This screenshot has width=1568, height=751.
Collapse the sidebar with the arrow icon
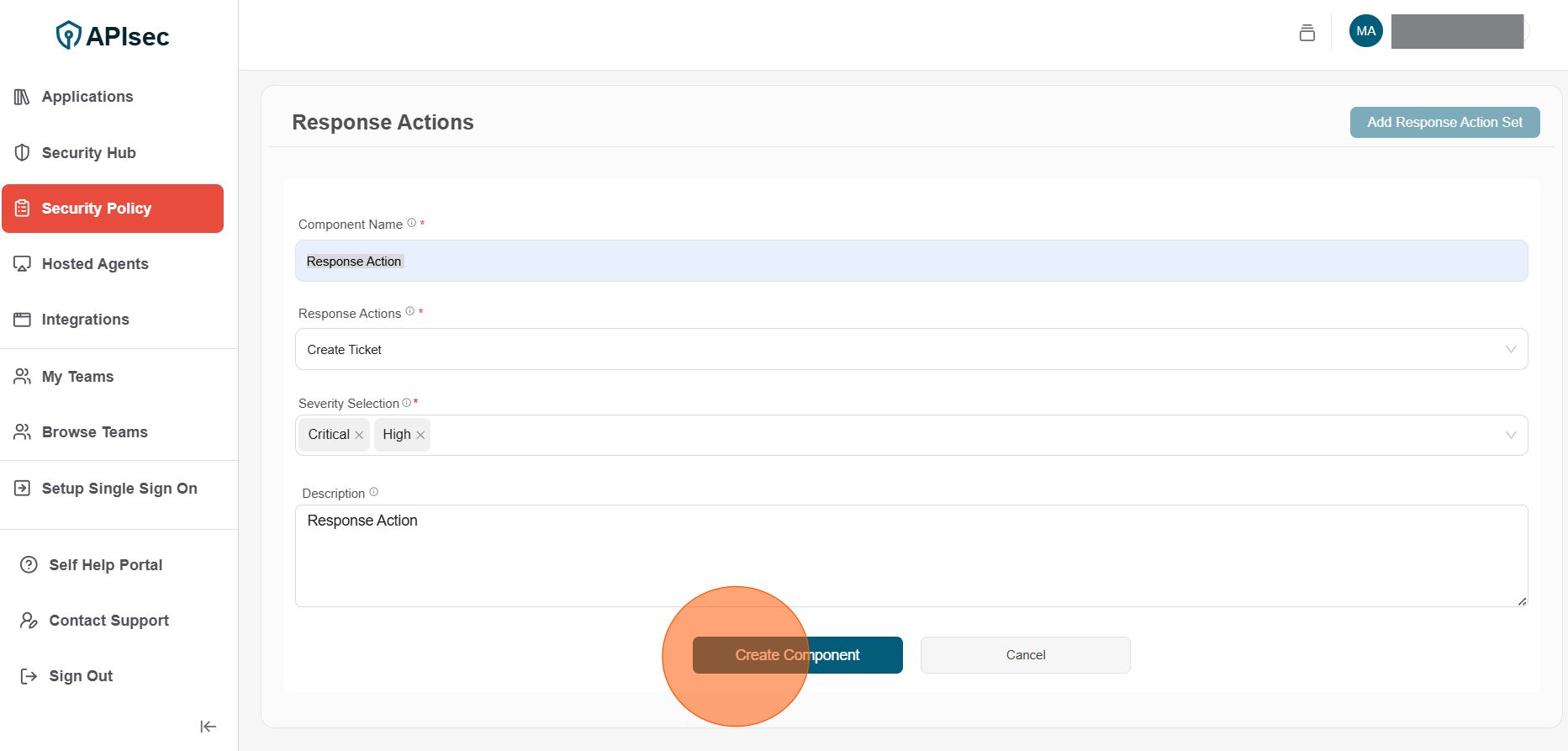point(208,727)
